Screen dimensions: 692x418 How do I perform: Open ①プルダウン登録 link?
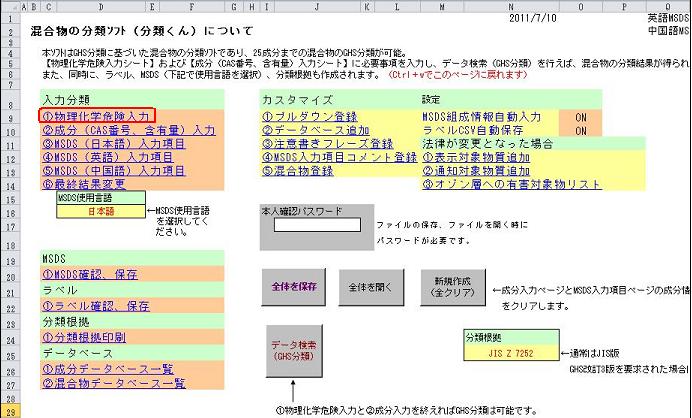pyautogui.click(x=310, y=117)
